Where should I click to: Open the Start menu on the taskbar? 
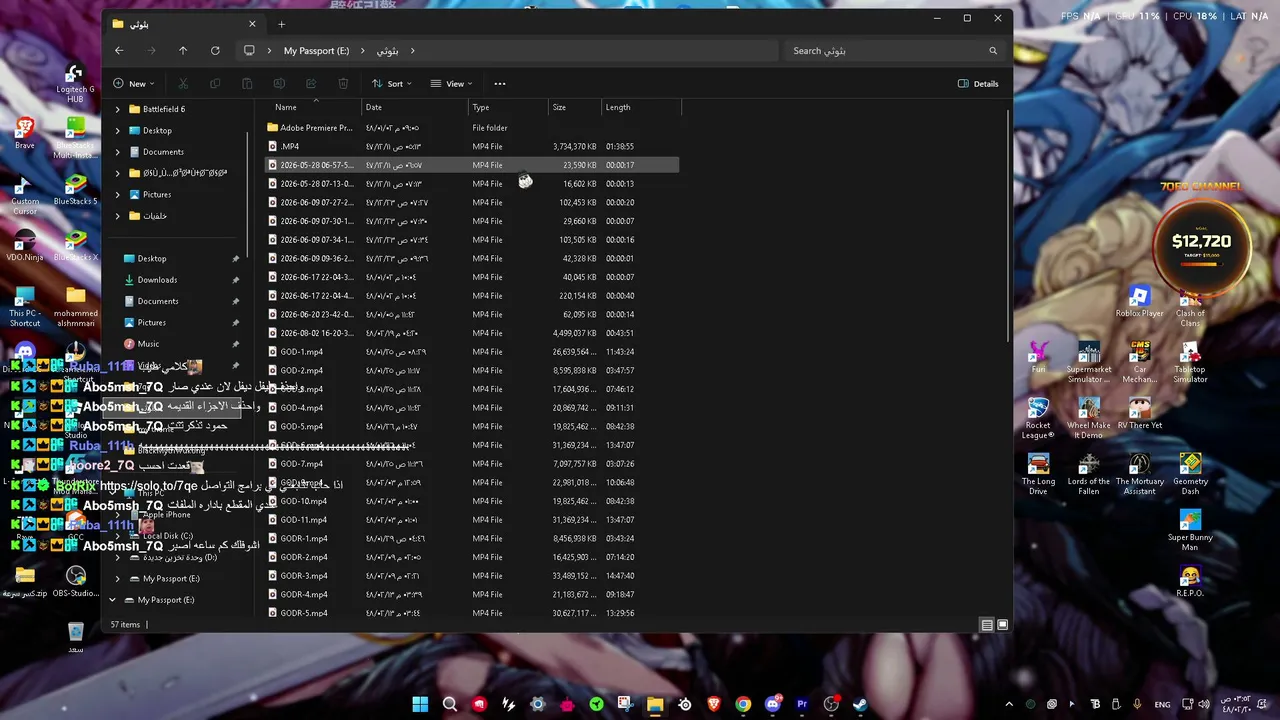420,704
